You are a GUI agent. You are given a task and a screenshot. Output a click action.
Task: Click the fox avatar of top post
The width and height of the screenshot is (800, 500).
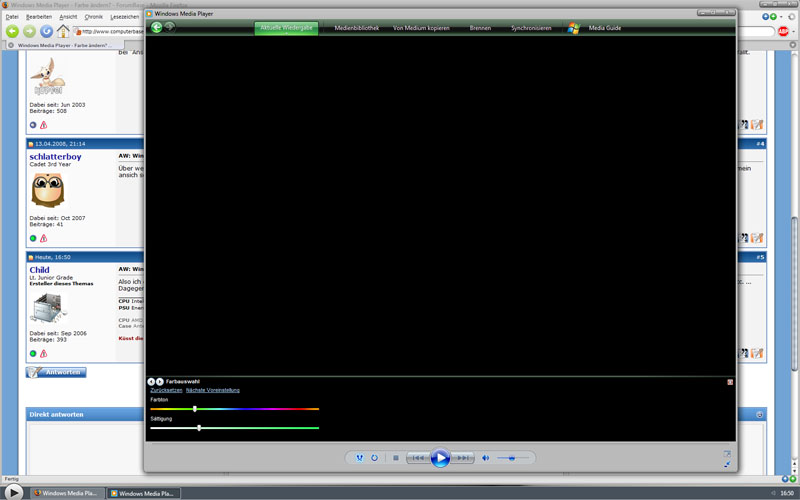[x=48, y=77]
